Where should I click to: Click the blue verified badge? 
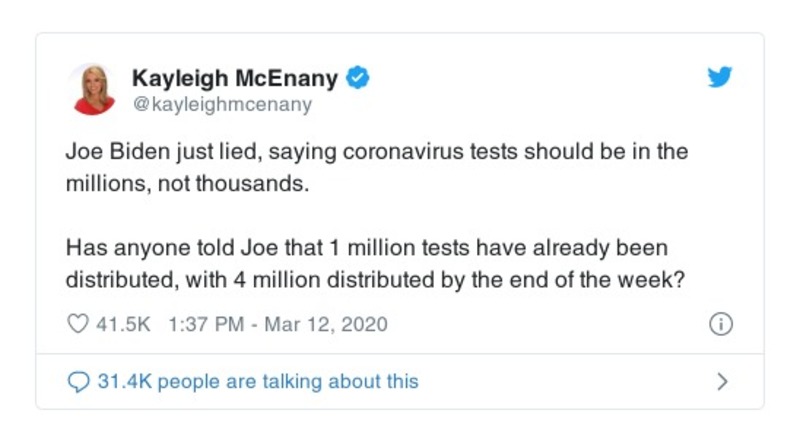pyautogui.click(x=357, y=78)
